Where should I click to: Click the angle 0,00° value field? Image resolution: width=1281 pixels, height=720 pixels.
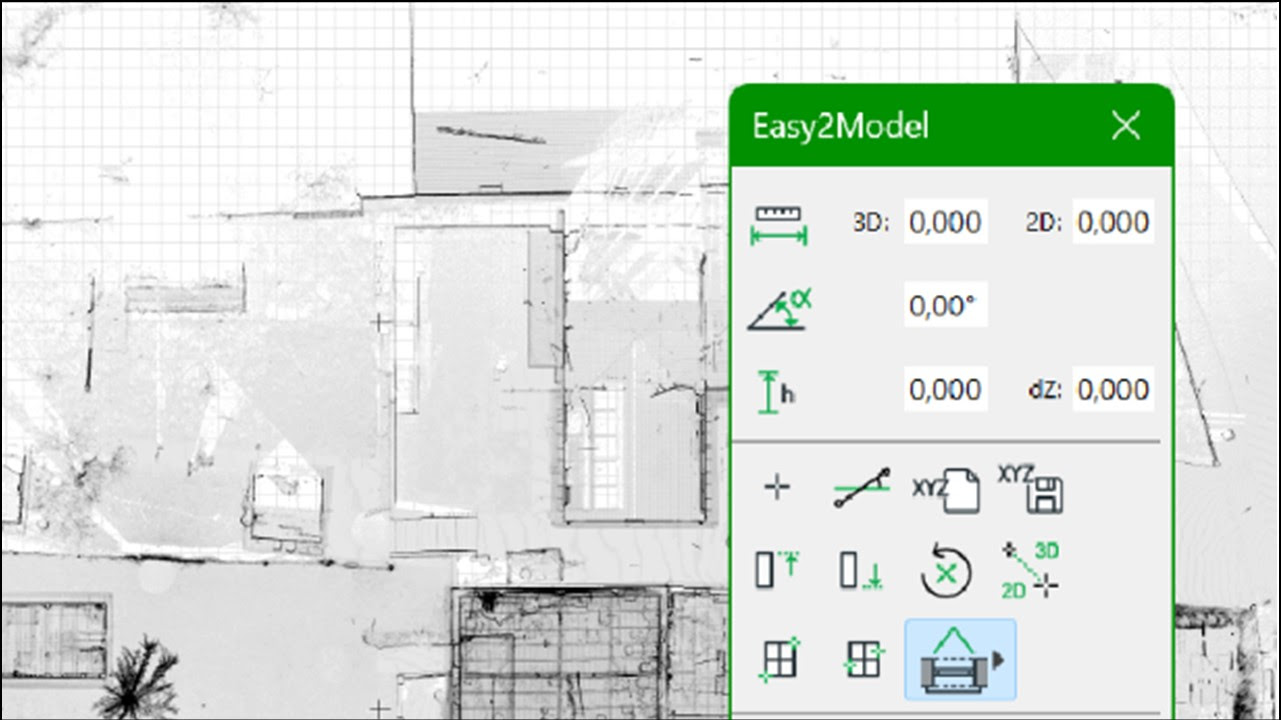pos(945,307)
